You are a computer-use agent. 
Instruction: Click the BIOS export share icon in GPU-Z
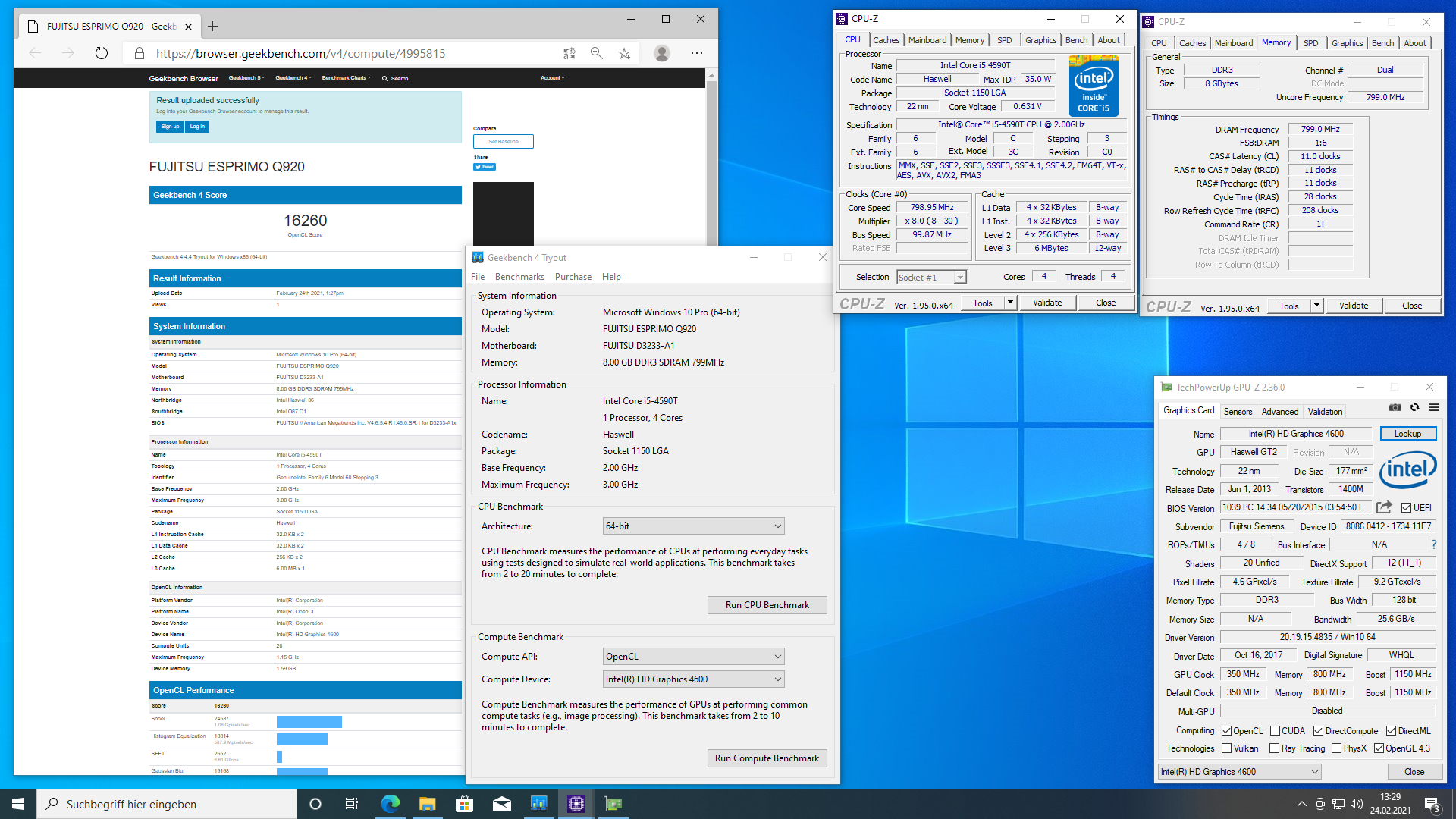coord(1384,507)
